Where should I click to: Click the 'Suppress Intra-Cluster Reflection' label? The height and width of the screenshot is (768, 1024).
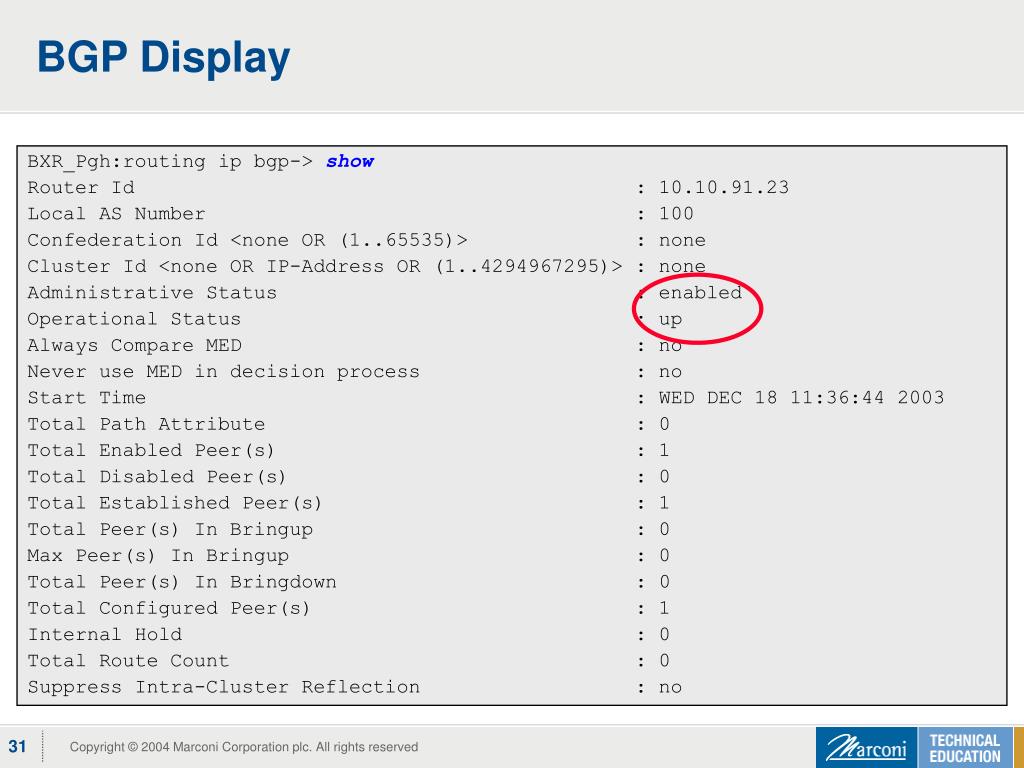point(223,687)
